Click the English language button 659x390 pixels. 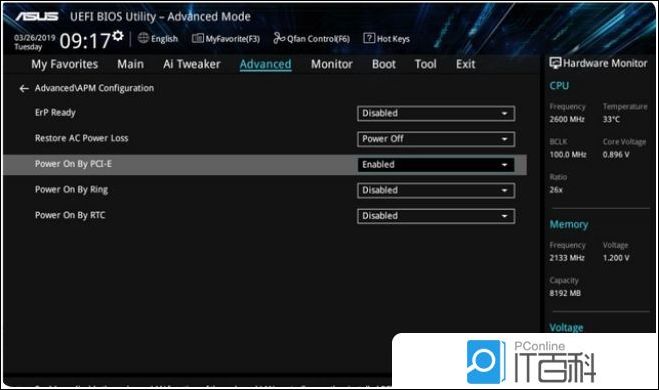(164, 39)
